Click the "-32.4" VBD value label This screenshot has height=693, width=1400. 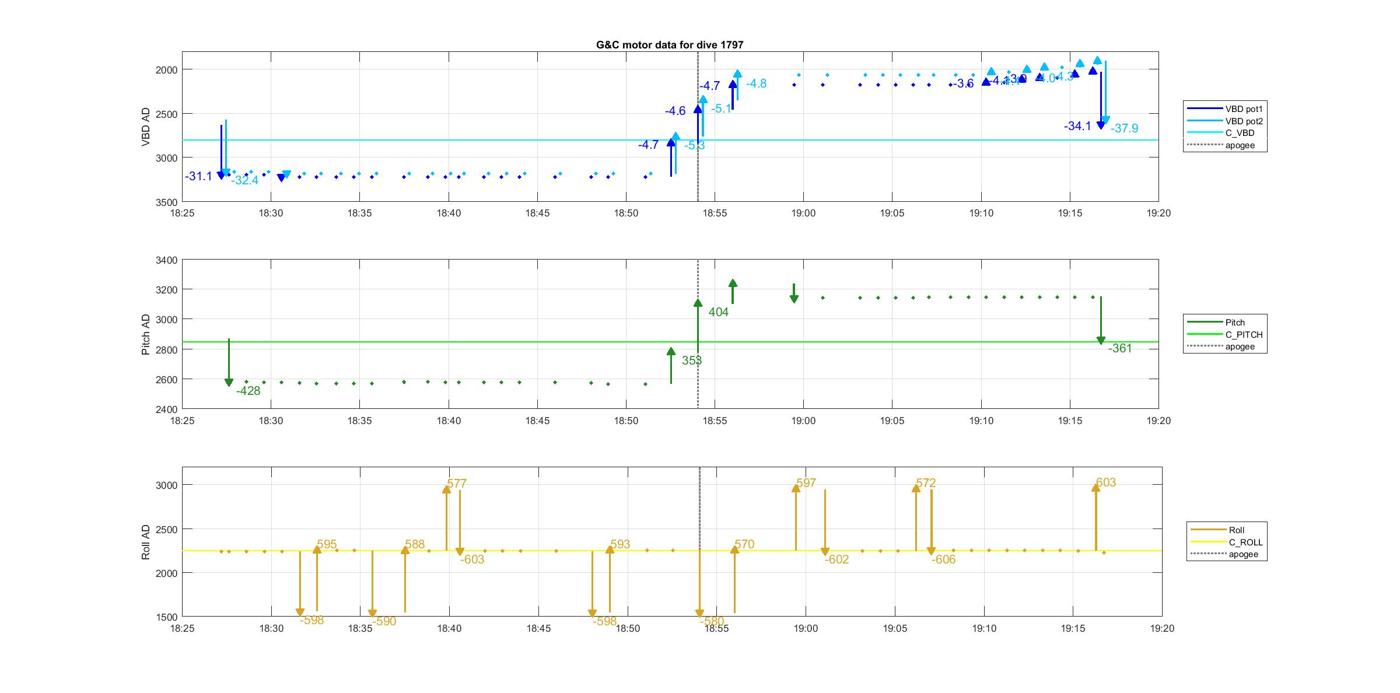coord(245,181)
